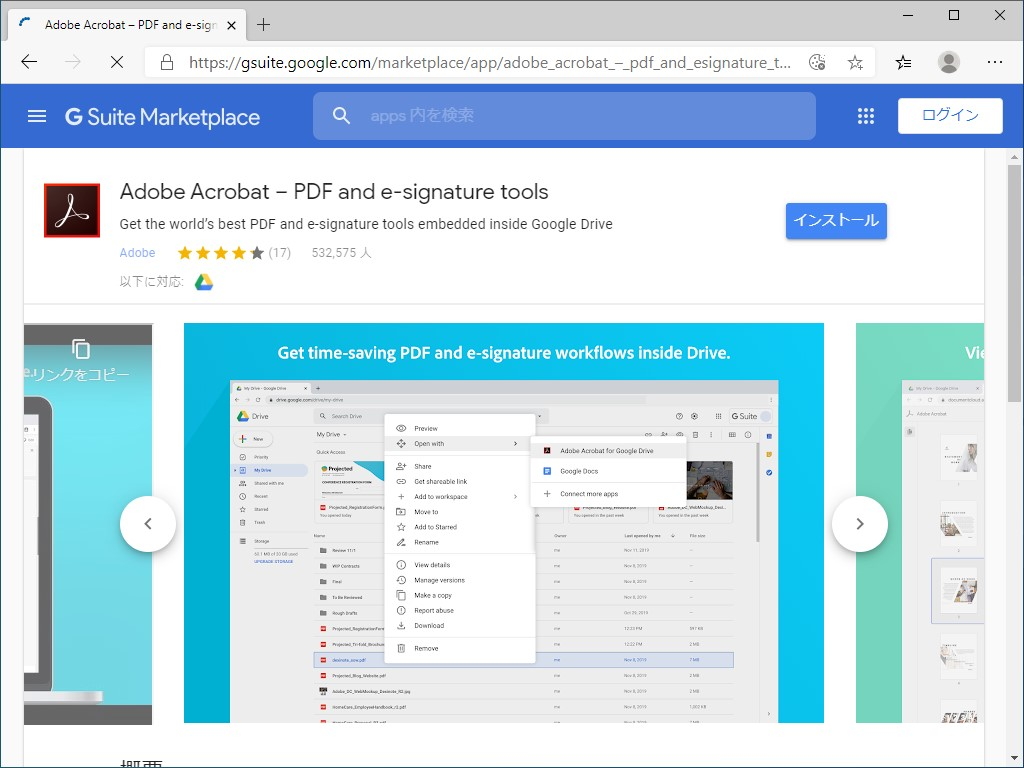Viewport: 1024px width, 768px height.
Task: Open the Google apps launcher grid
Action: pyautogui.click(x=864, y=115)
